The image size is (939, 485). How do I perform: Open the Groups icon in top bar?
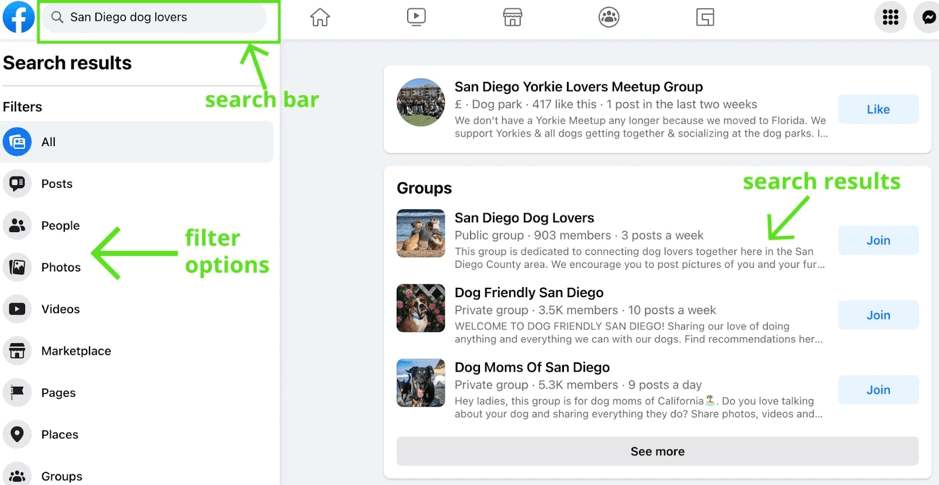608,17
